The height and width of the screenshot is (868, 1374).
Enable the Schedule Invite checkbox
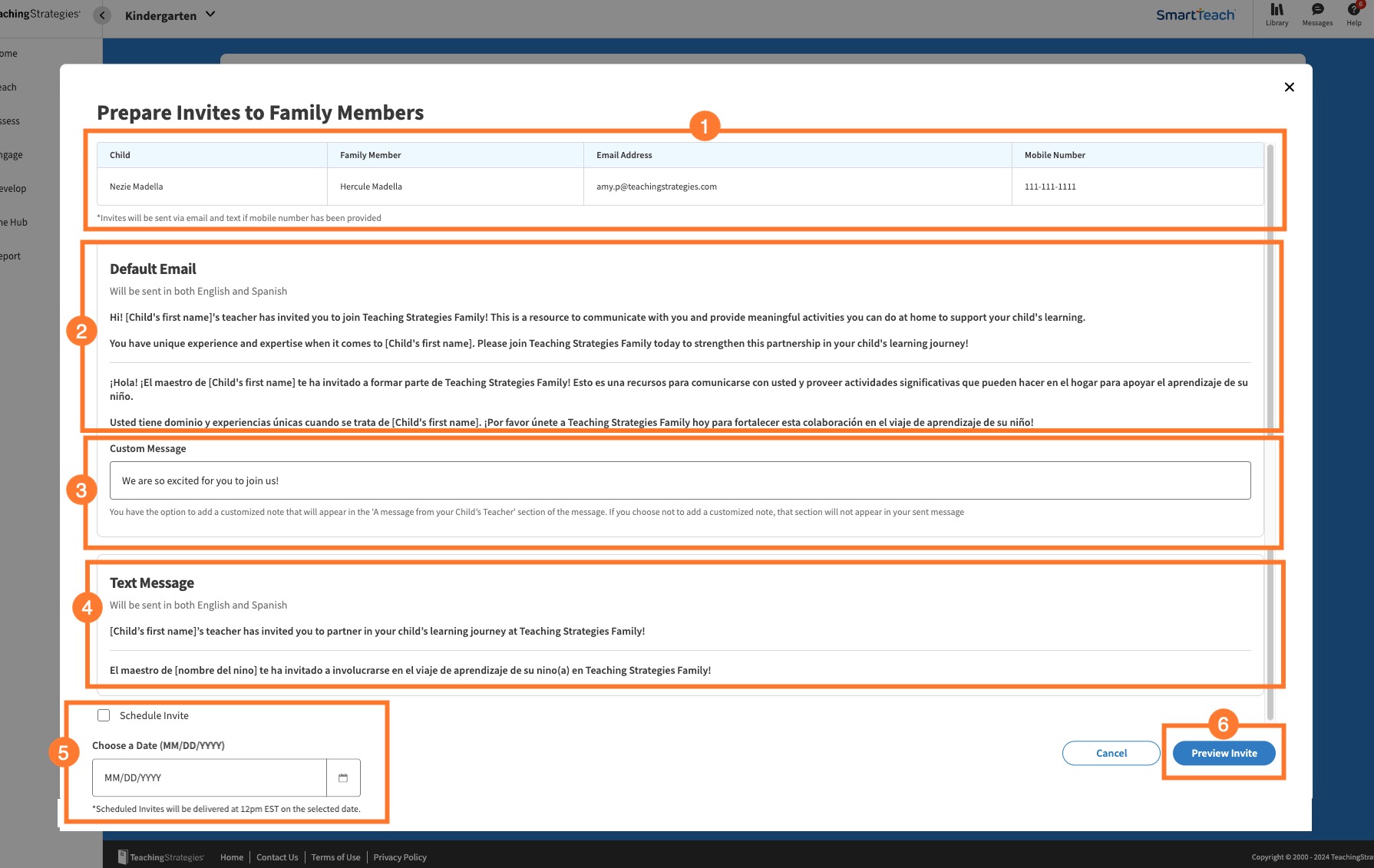104,715
